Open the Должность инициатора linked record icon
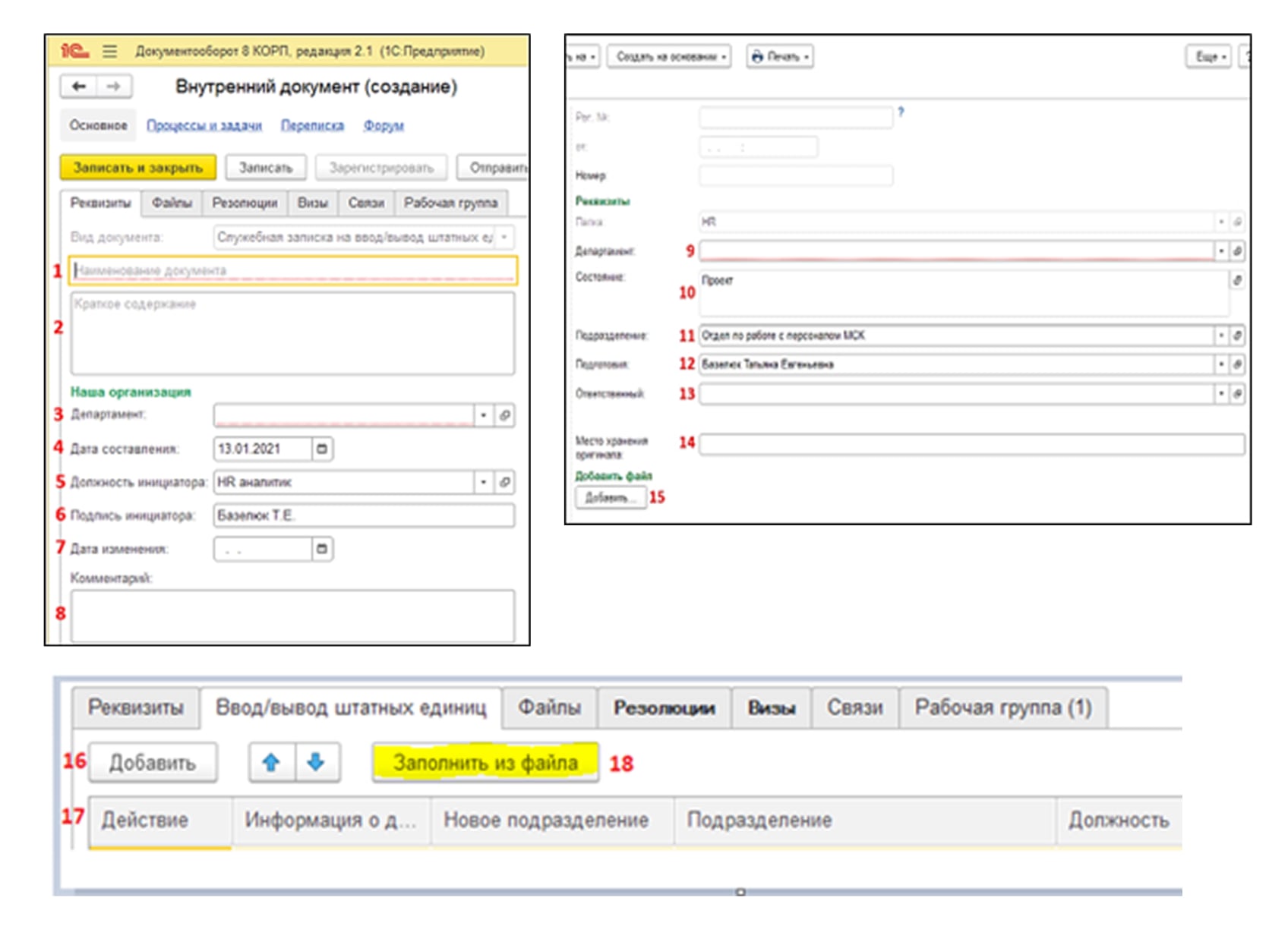 coord(504,482)
